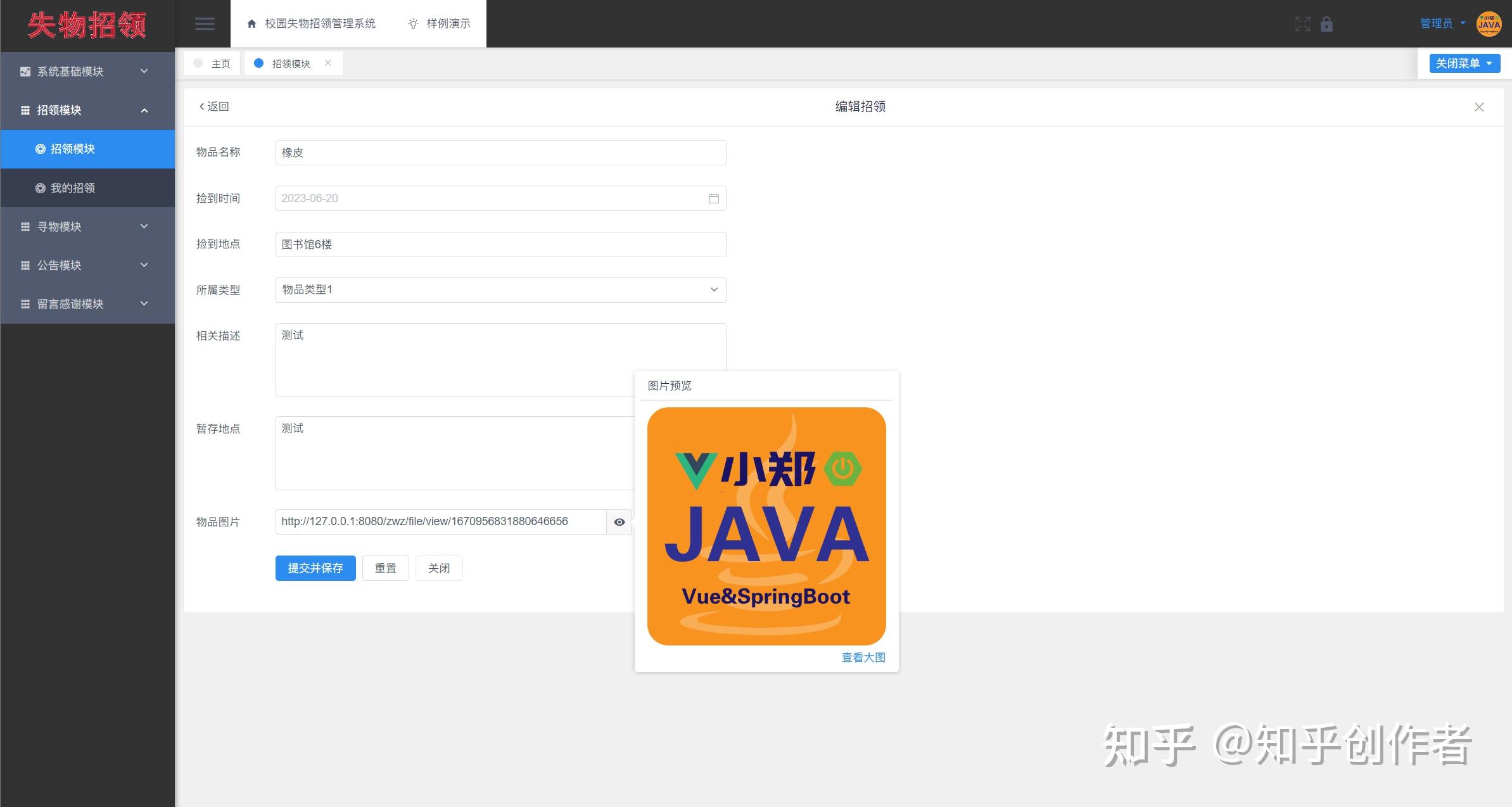Click the gray status dot on 主页 tab

[x=199, y=63]
